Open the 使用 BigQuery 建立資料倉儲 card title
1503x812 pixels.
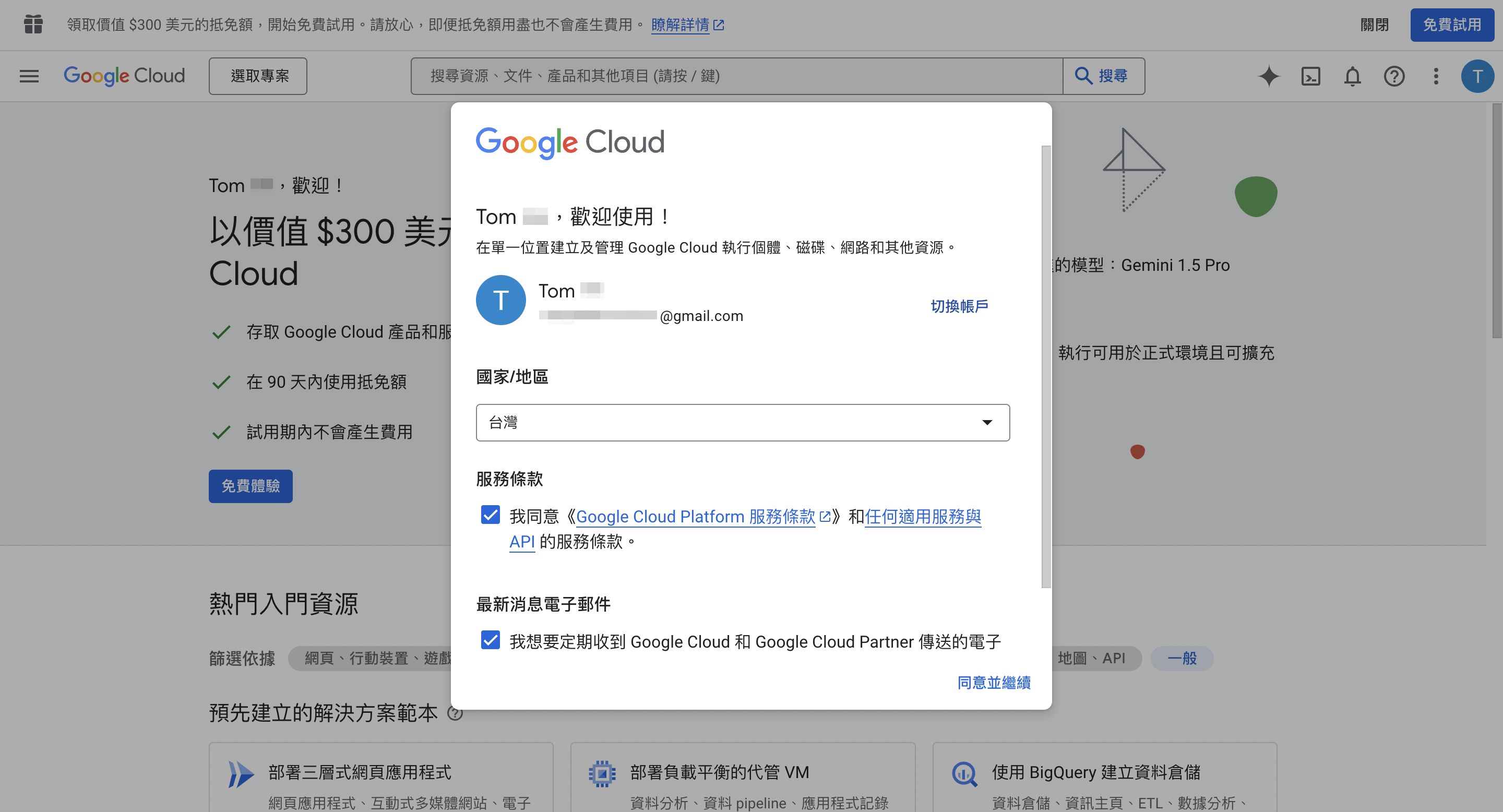(x=1096, y=772)
